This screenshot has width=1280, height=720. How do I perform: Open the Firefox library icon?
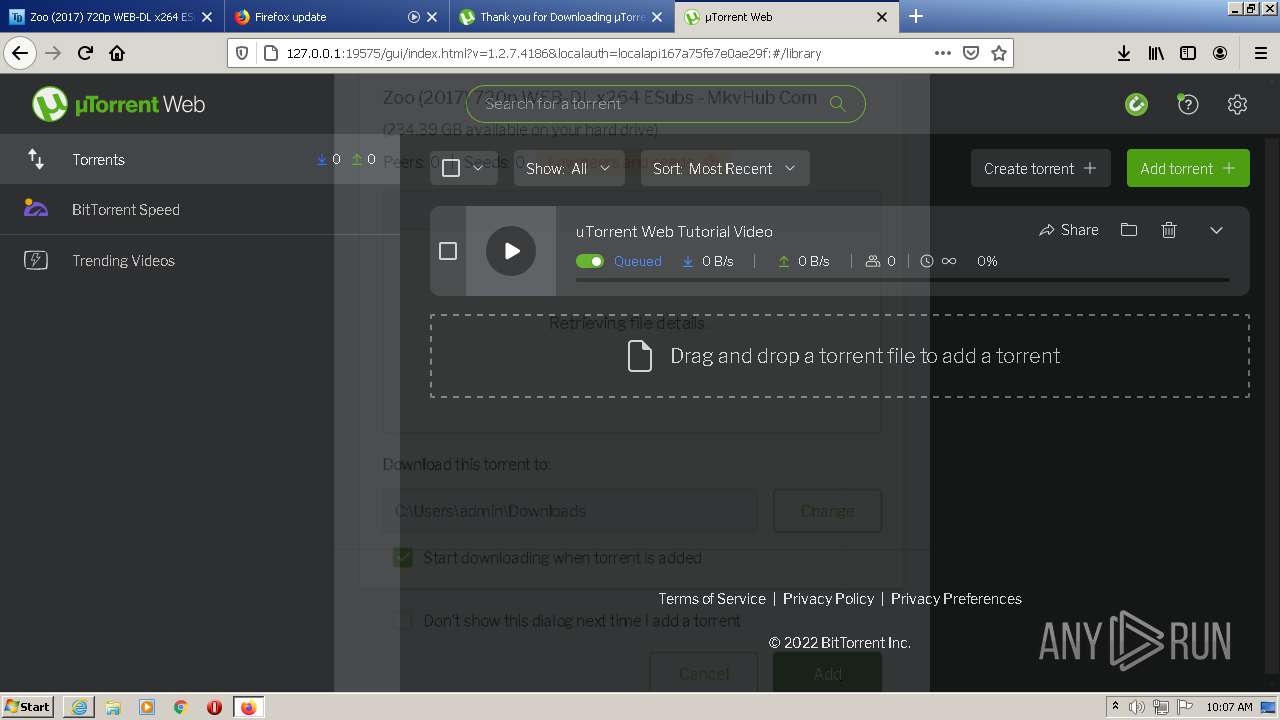[x=1156, y=53]
